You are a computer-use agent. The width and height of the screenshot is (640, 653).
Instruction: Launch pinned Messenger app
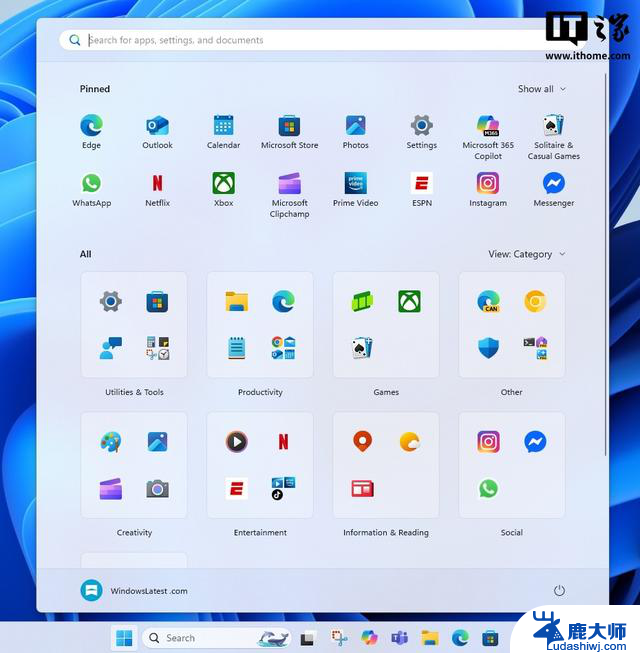point(553,189)
